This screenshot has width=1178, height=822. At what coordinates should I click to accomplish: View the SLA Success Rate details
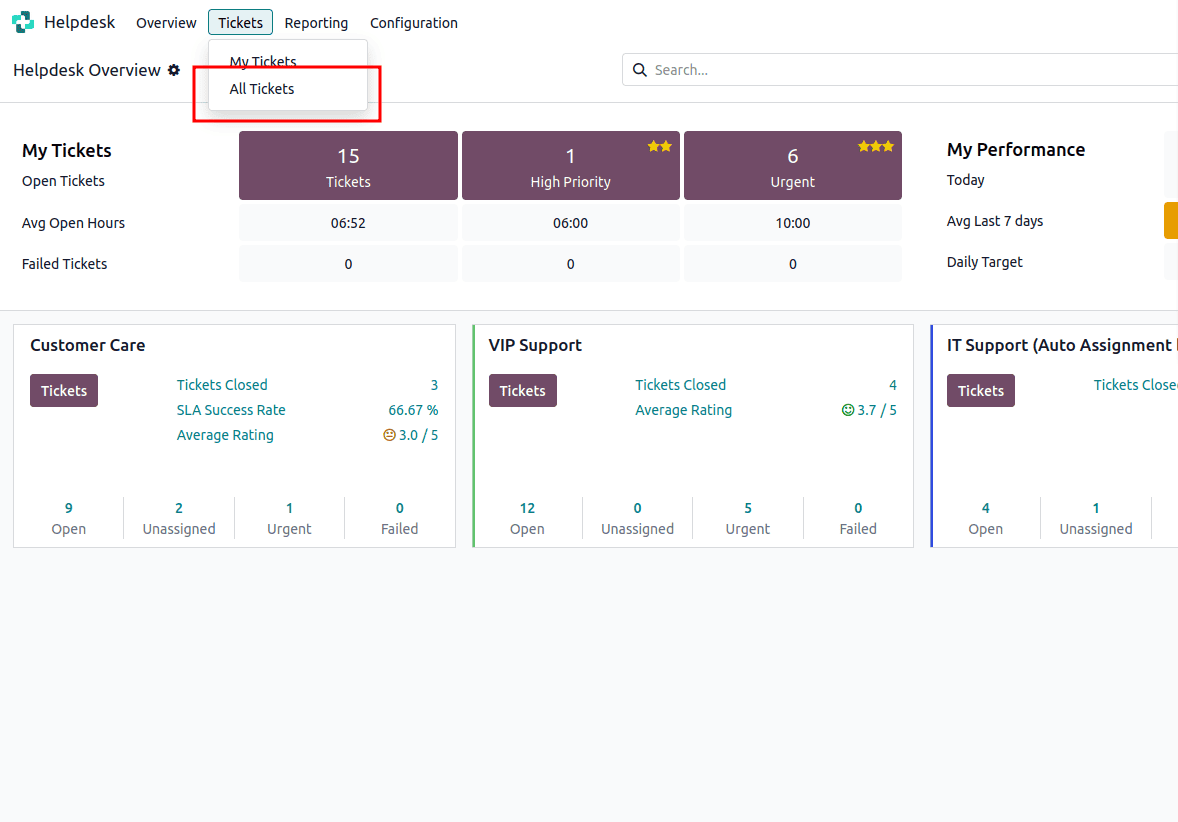coord(231,409)
